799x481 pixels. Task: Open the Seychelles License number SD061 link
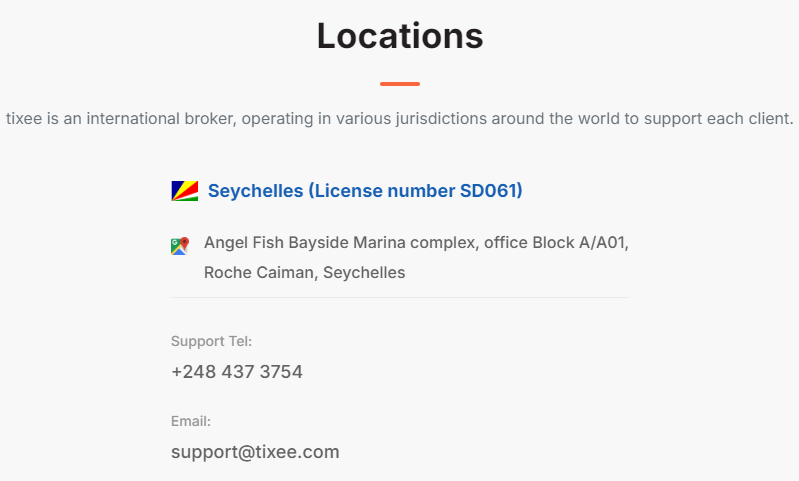(x=365, y=191)
